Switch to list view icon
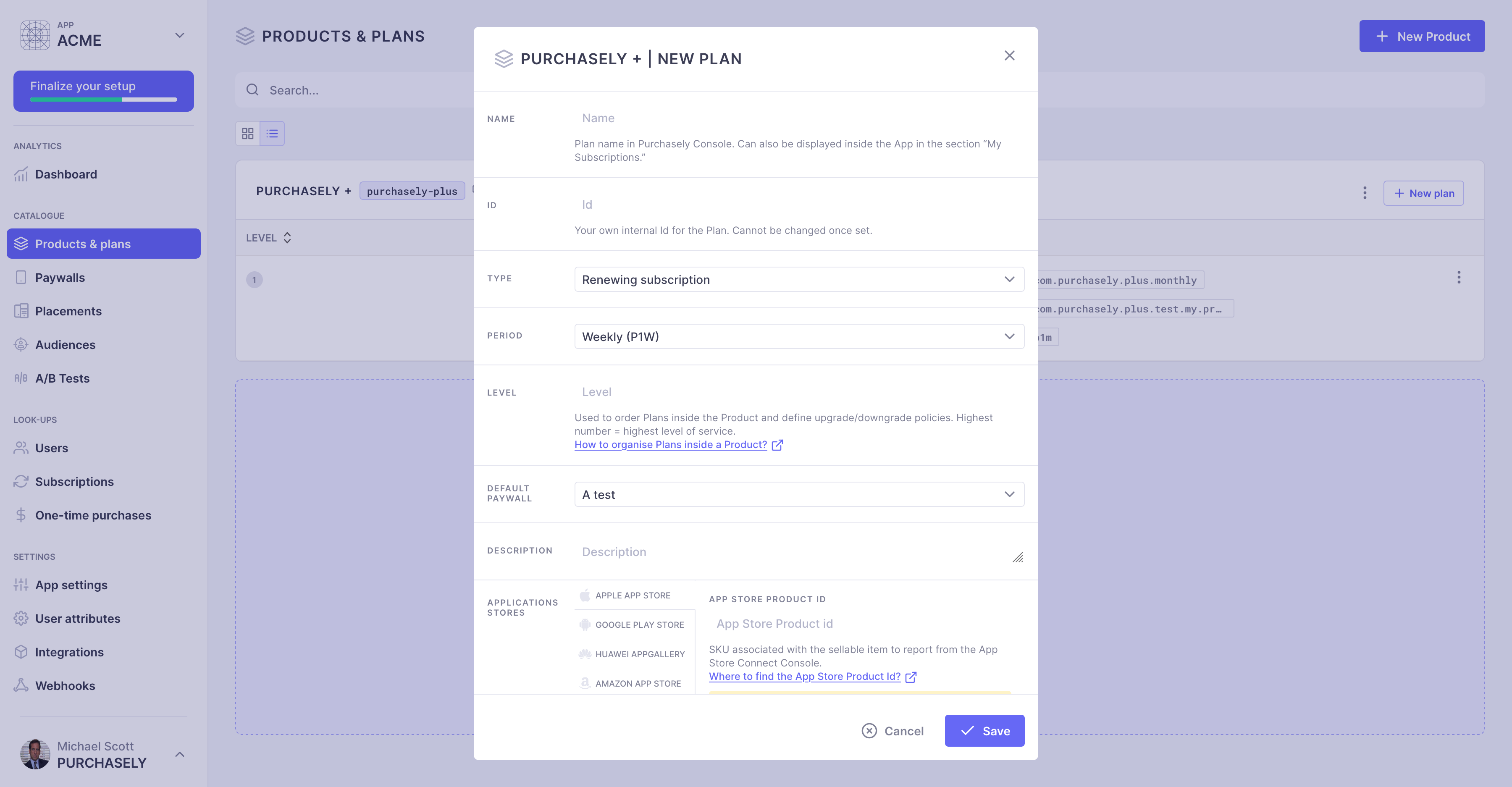 (272, 134)
